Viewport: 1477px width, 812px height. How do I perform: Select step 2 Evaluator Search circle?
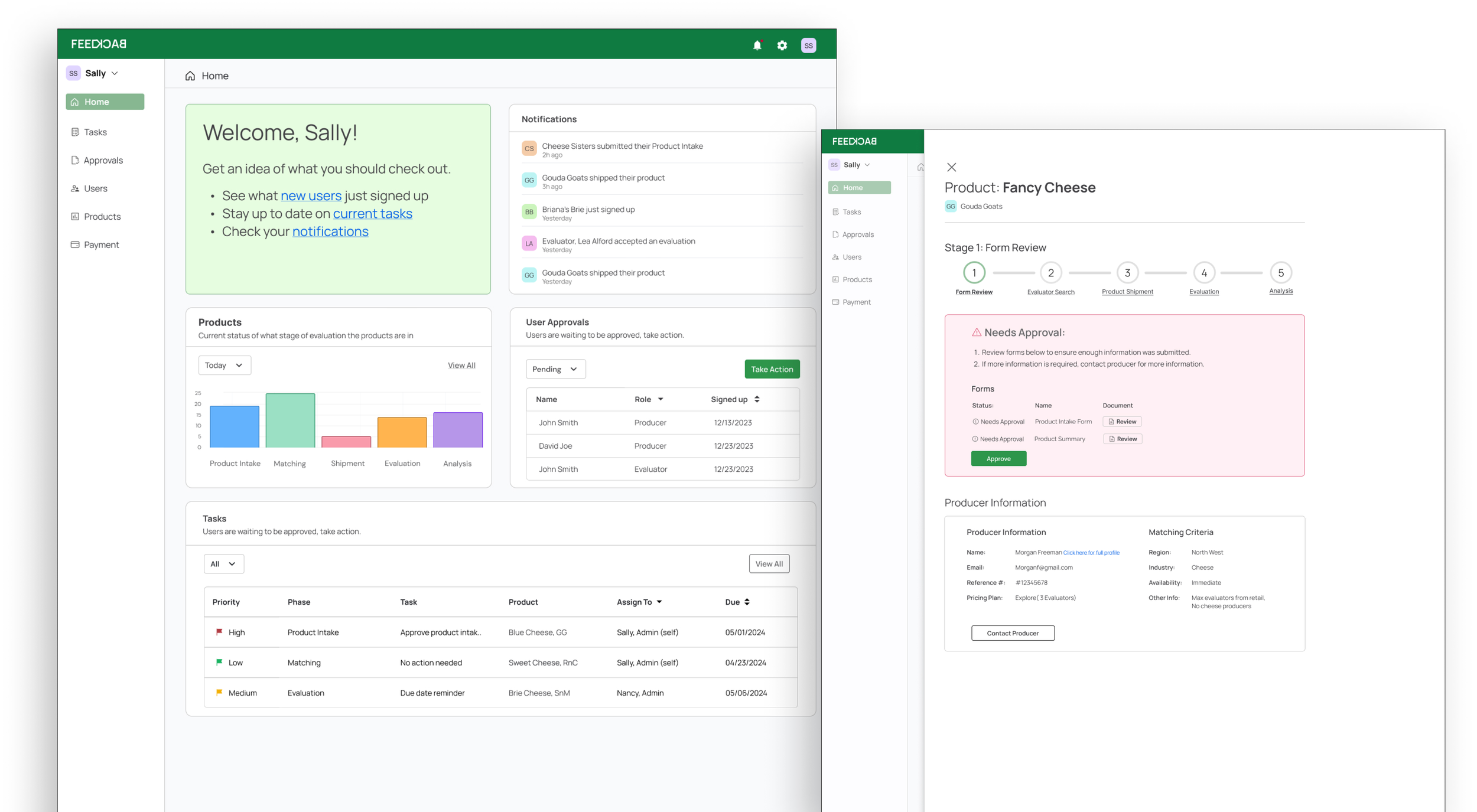pyautogui.click(x=1050, y=273)
